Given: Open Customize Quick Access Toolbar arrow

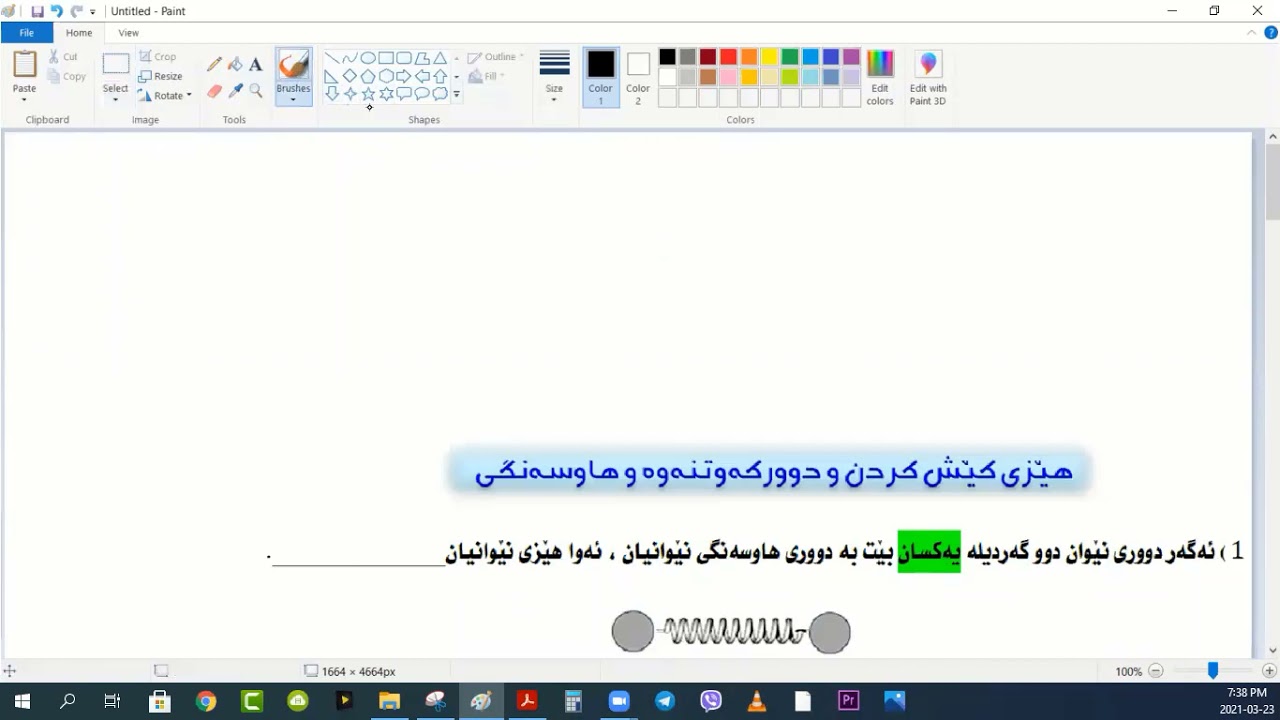Looking at the screenshot, I should tap(93, 12).
